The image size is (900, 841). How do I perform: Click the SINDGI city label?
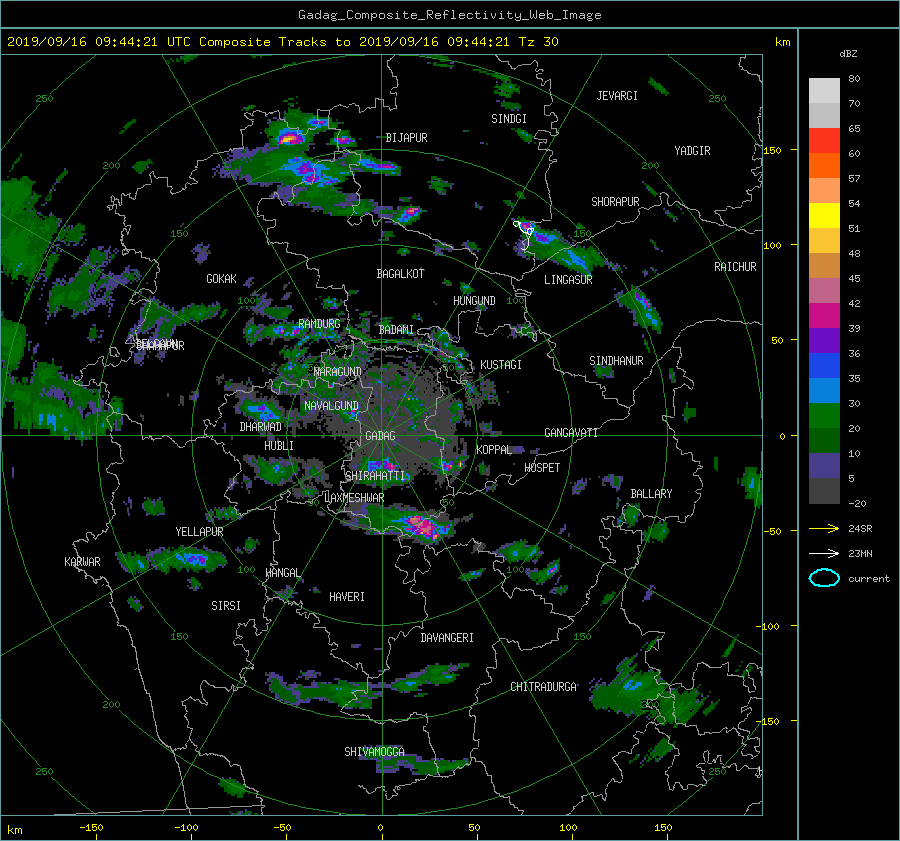pos(509,119)
